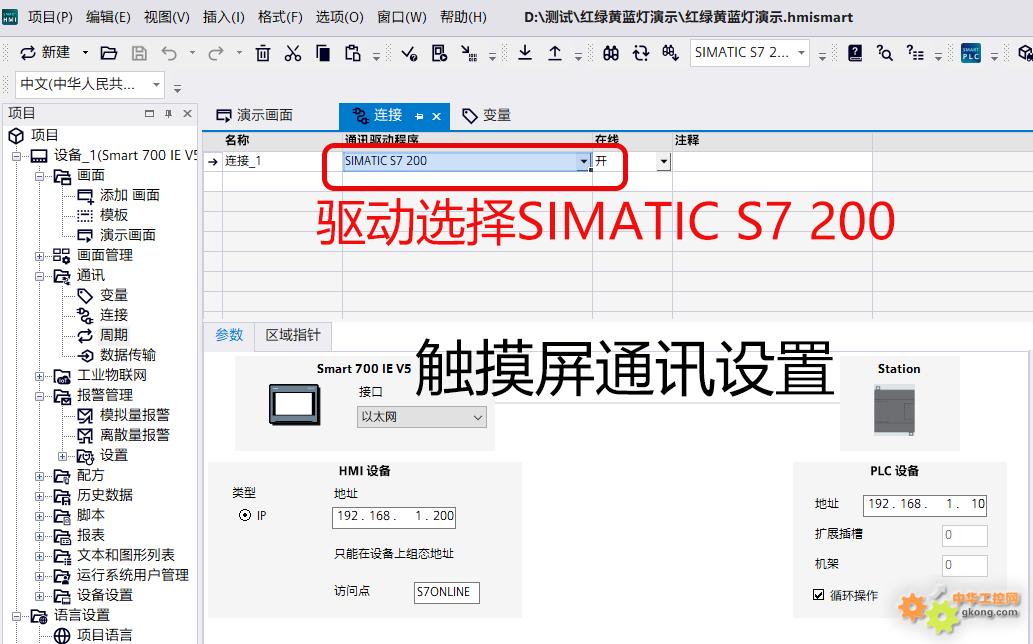The width and height of the screenshot is (1033, 644).
Task: Click the download to device arrow icon
Action: pos(525,53)
